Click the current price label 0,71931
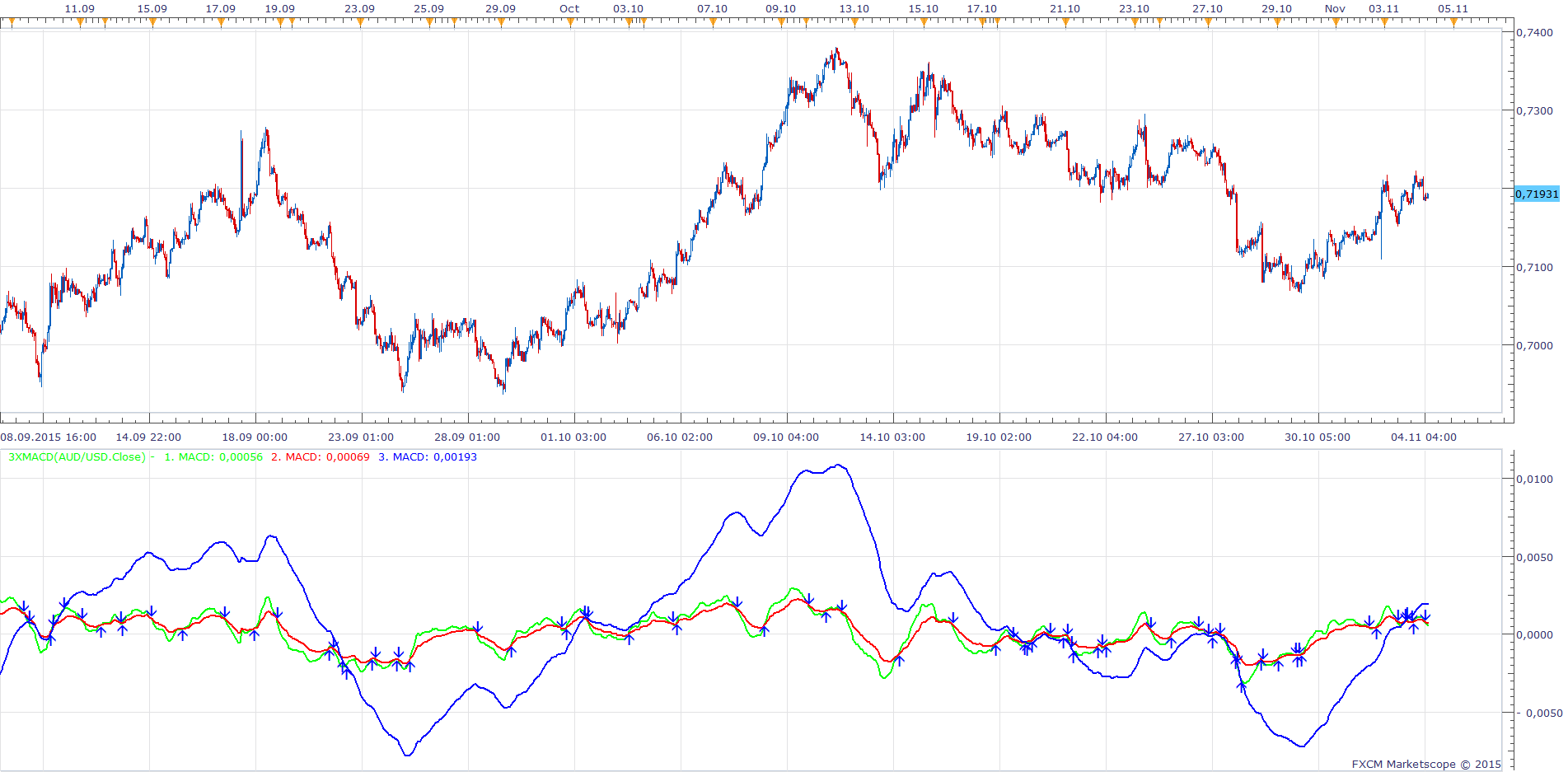This screenshot has height=772, width=1568. pos(1538,194)
